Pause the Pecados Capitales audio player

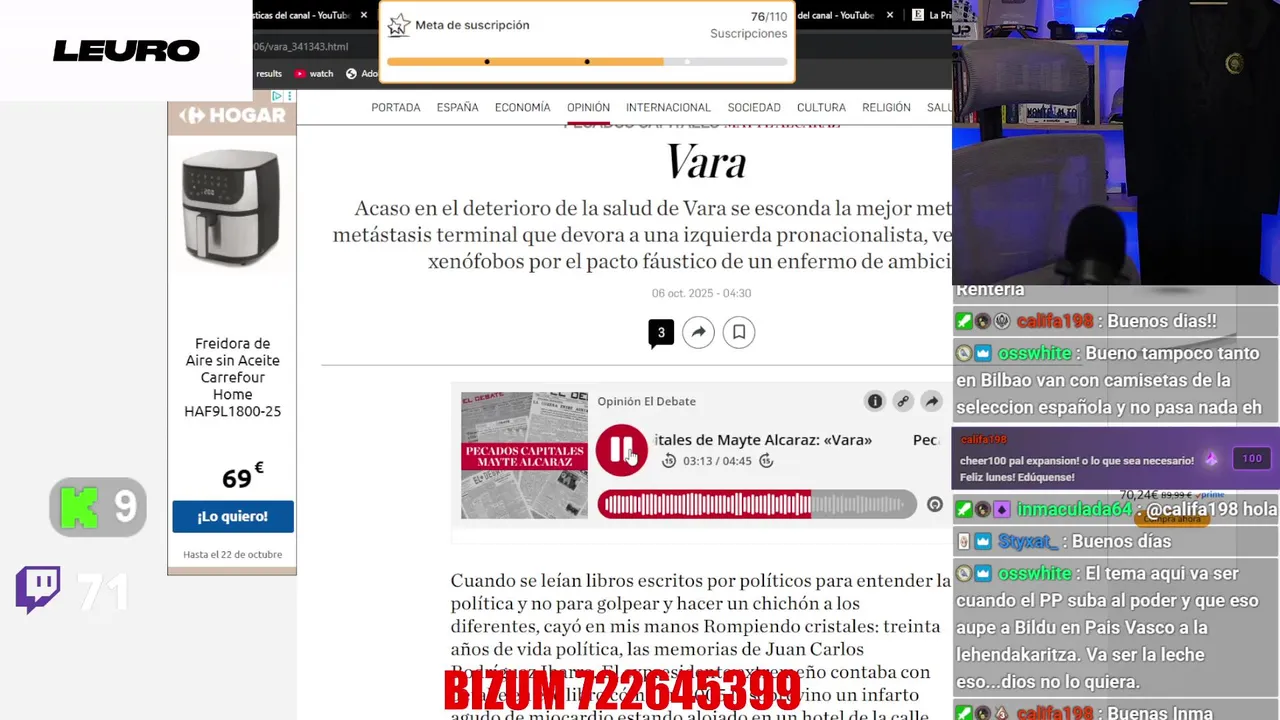click(x=621, y=450)
